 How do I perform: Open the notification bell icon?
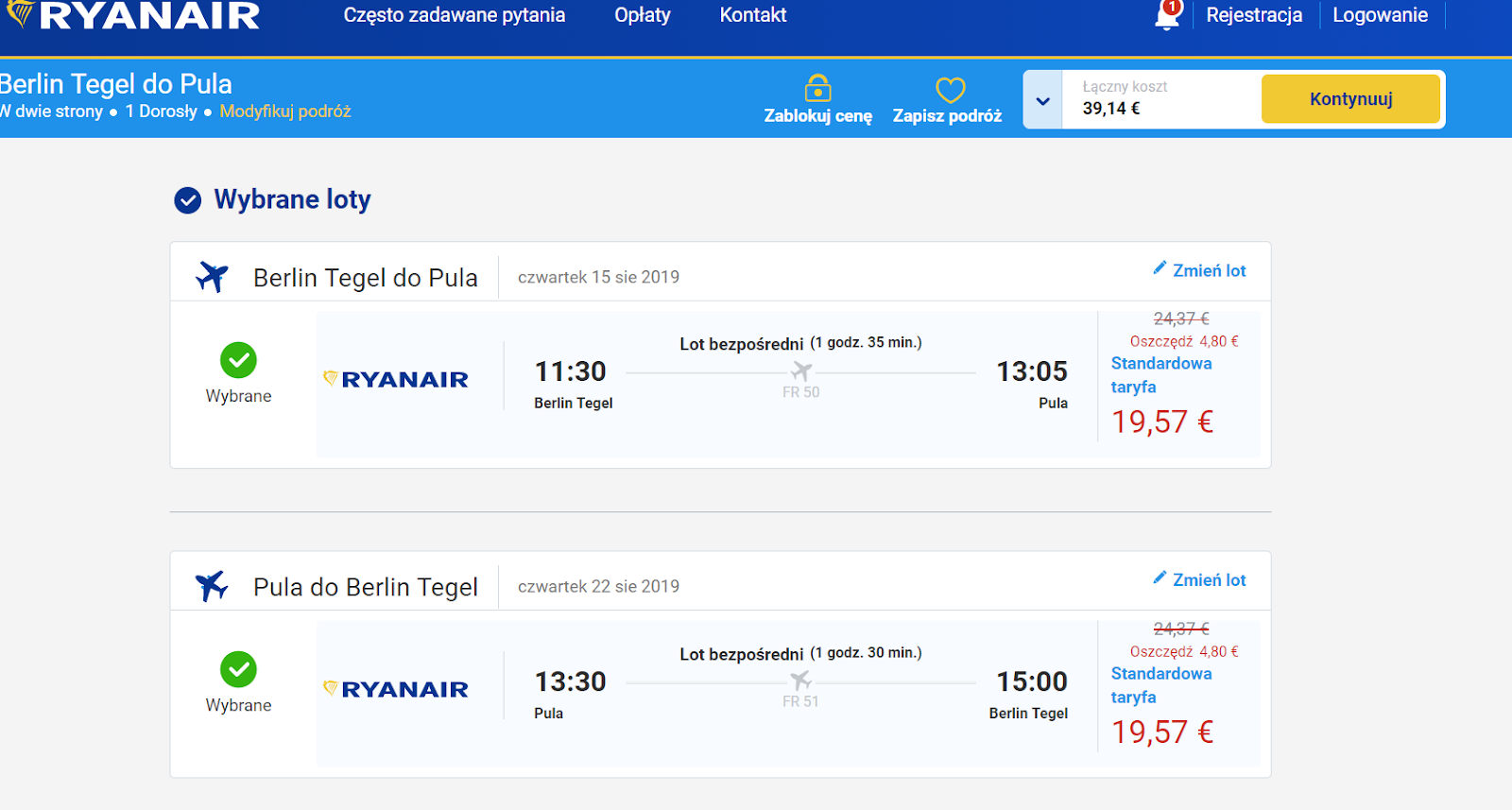tap(1169, 15)
